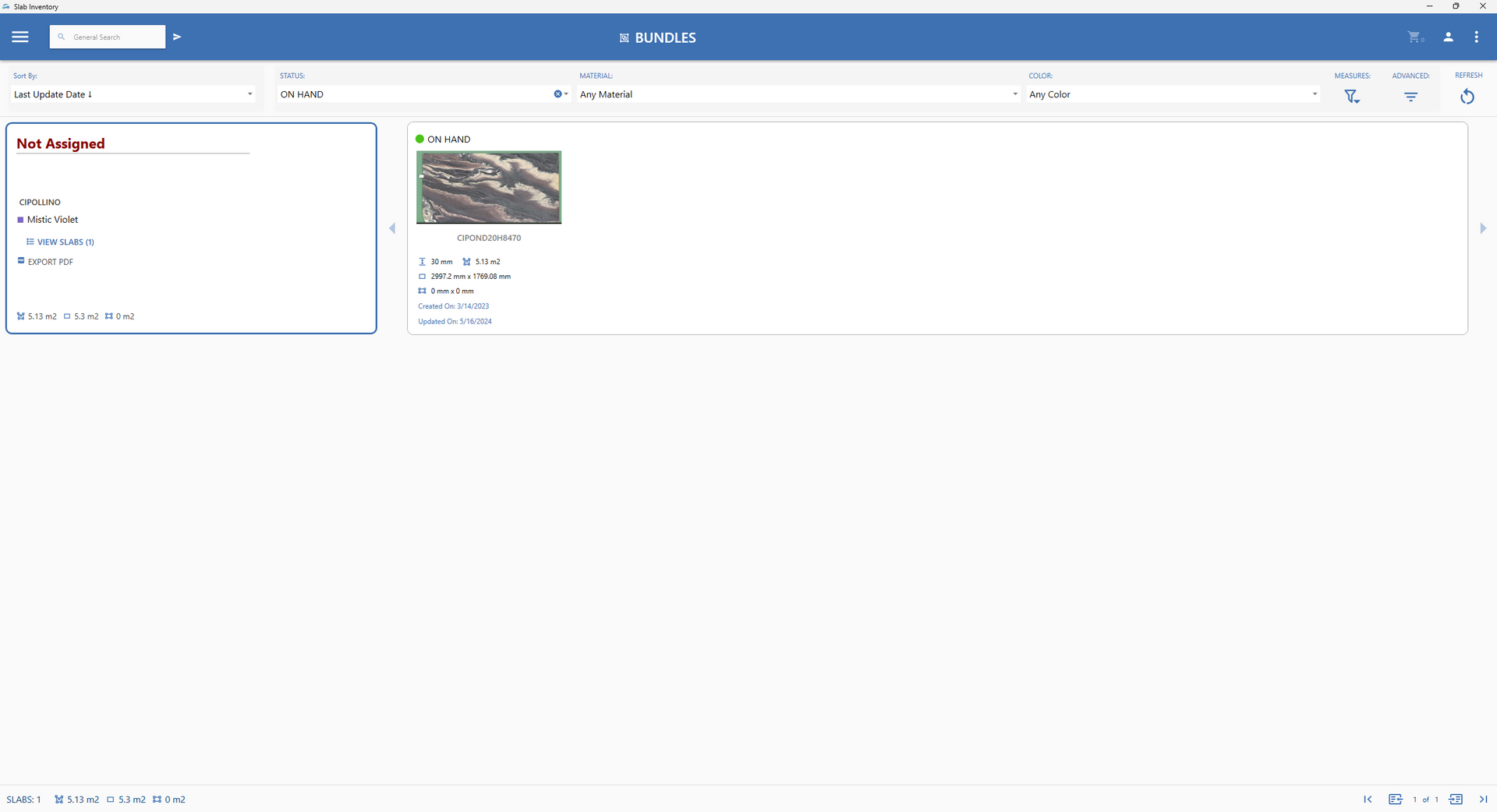Click the Created On: 3/14/2023 text

point(454,306)
